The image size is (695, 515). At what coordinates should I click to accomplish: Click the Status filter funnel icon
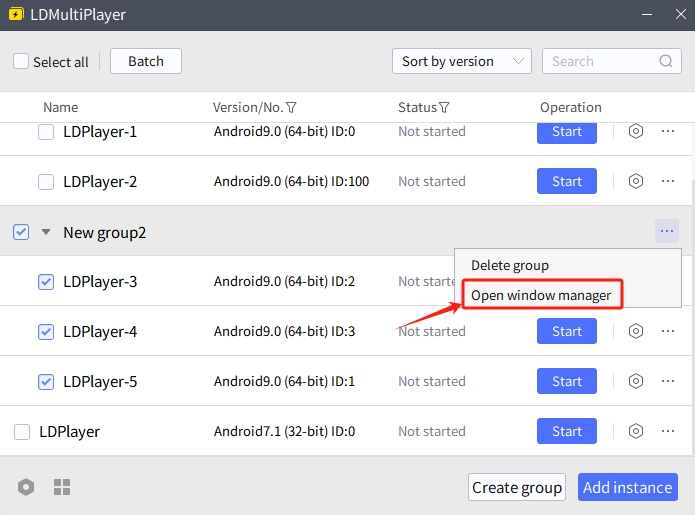(444, 108)
